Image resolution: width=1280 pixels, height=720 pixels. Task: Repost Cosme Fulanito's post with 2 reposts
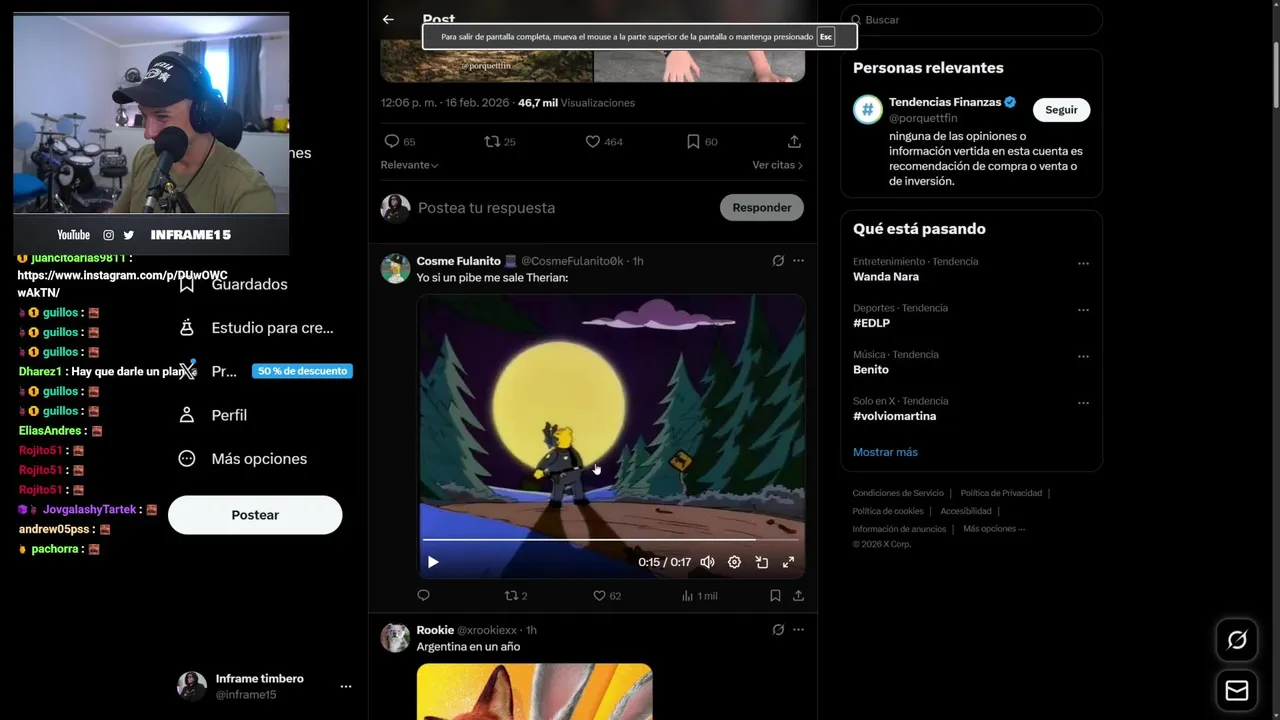click(516, 596)
